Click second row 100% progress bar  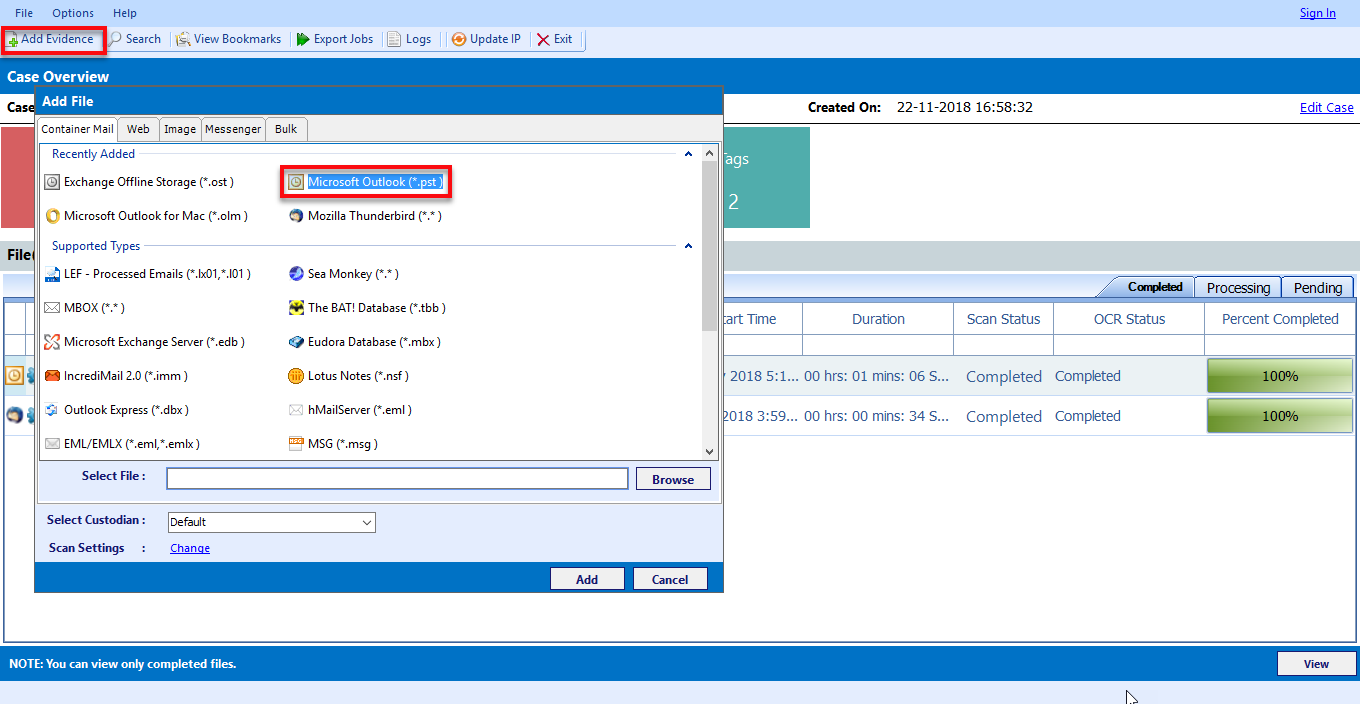(x=1280, y=416)
